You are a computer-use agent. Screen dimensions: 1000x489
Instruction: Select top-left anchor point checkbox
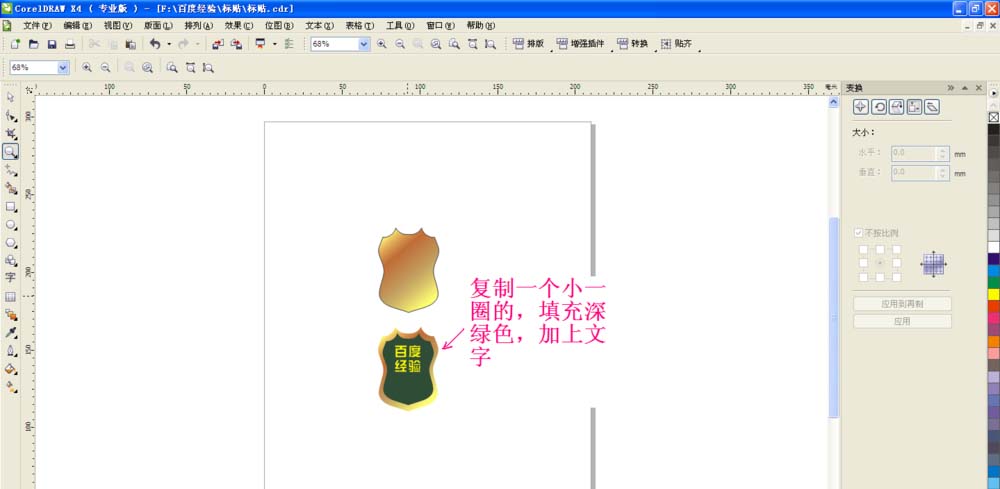pos(864,249)
